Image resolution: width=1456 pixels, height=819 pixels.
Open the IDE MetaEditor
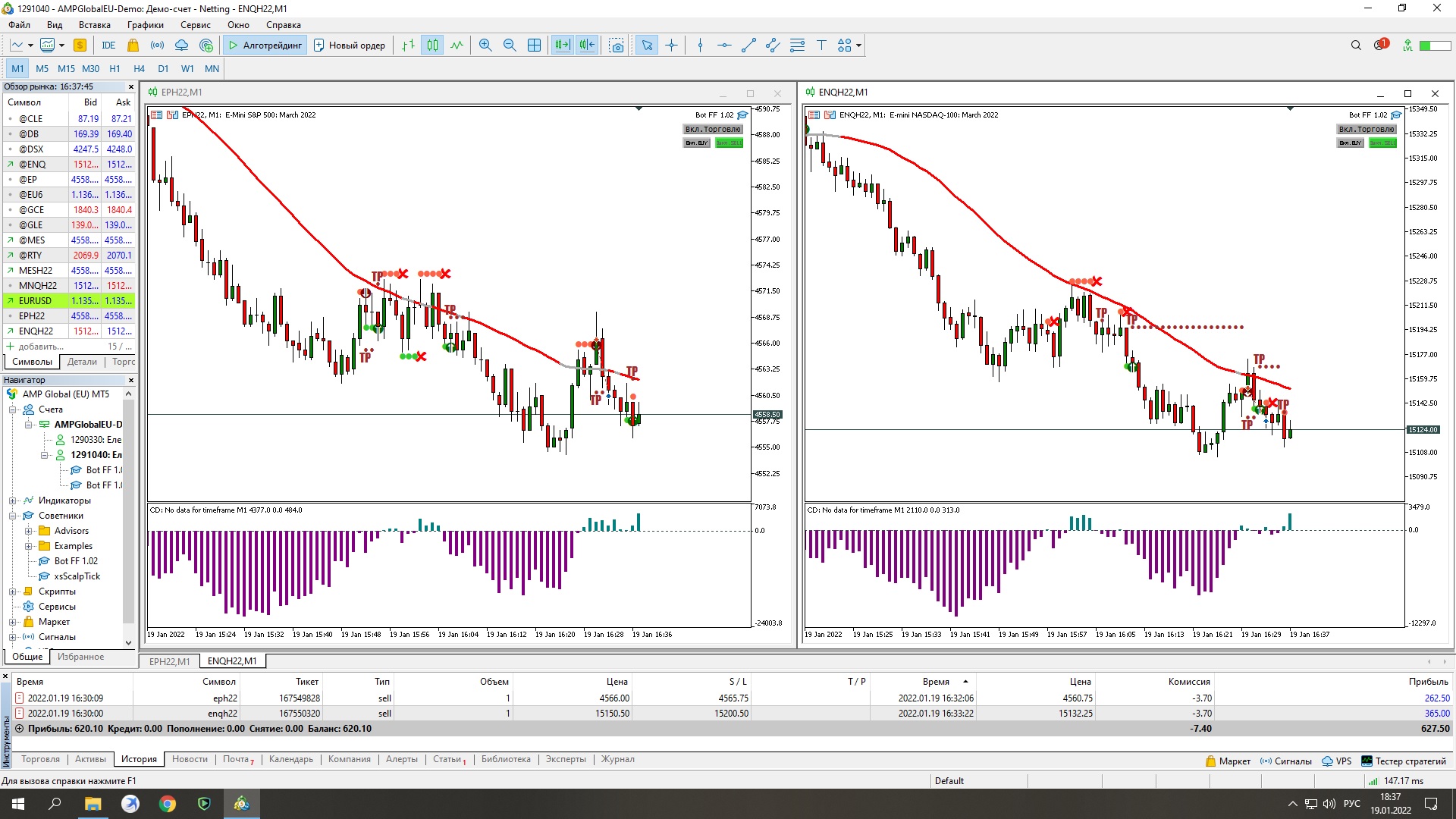(108, 45)
